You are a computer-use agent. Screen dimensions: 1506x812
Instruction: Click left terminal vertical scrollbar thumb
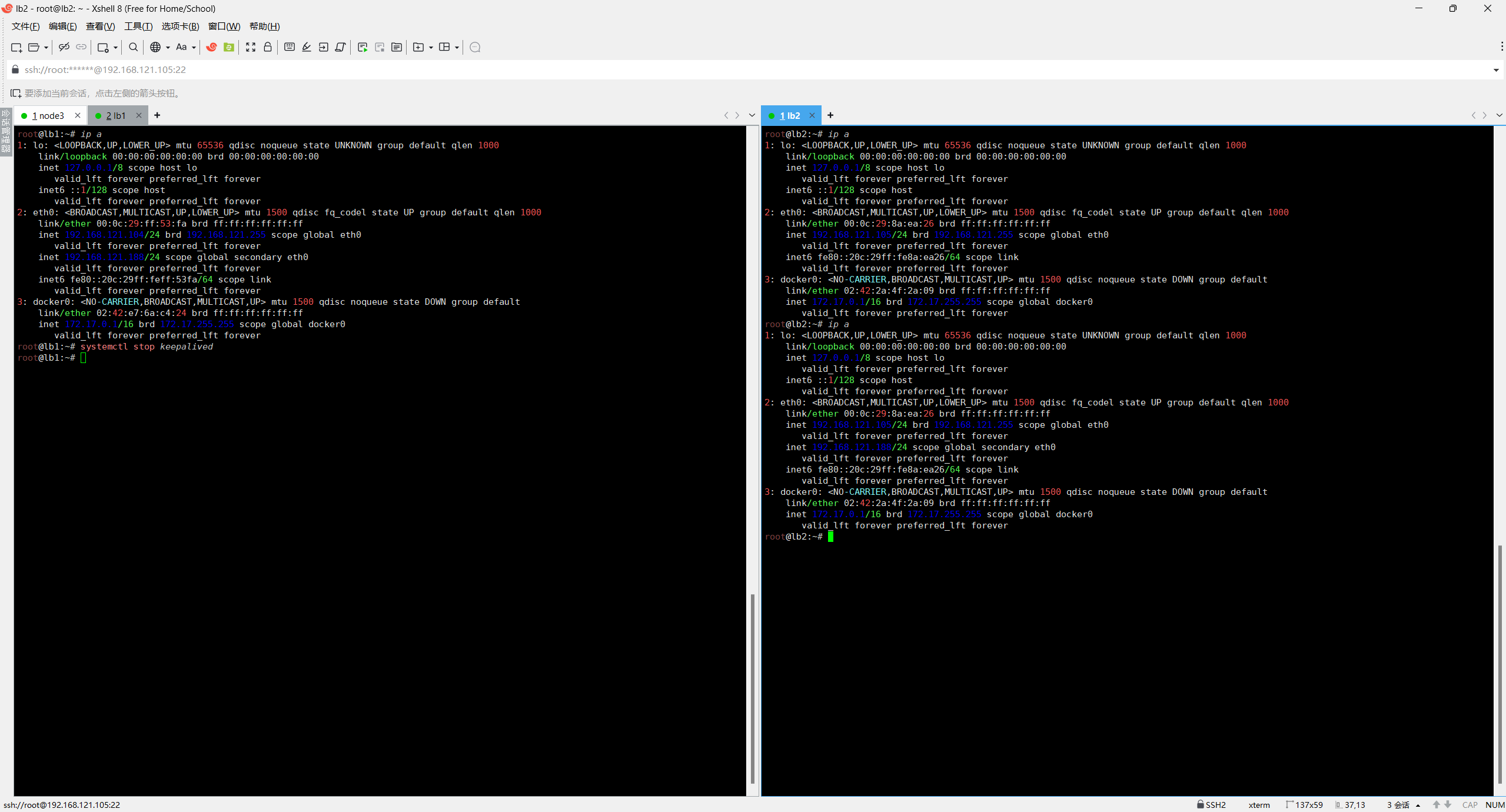tap(752, 688)
